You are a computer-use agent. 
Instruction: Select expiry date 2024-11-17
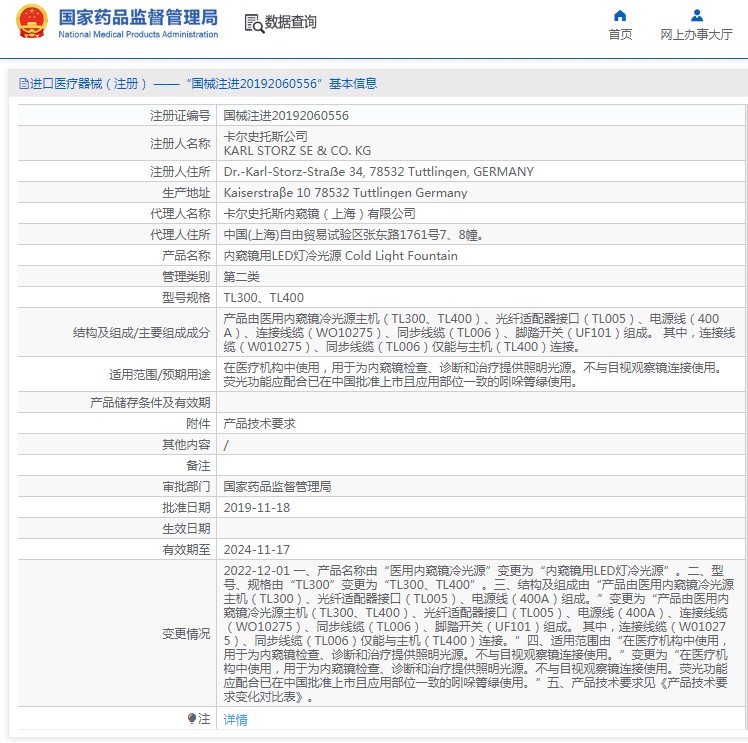coord(257,549)
